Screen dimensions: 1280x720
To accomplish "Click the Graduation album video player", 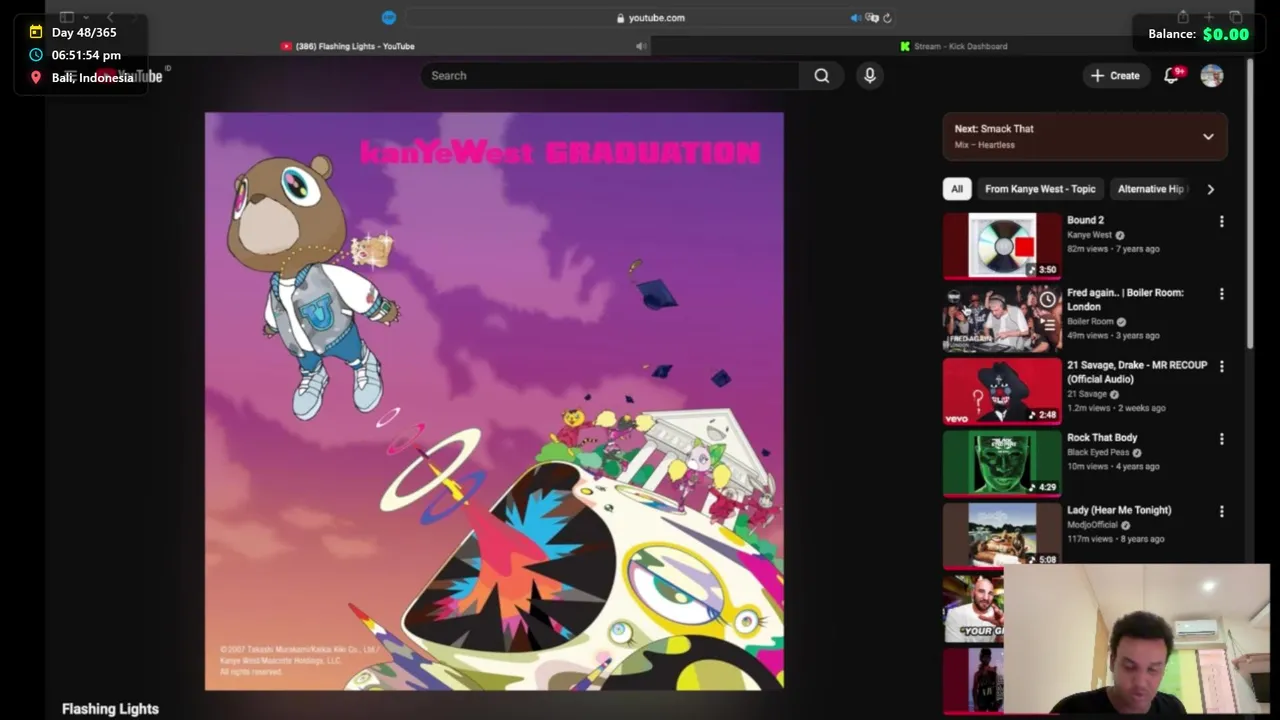I will pos(494,401).
